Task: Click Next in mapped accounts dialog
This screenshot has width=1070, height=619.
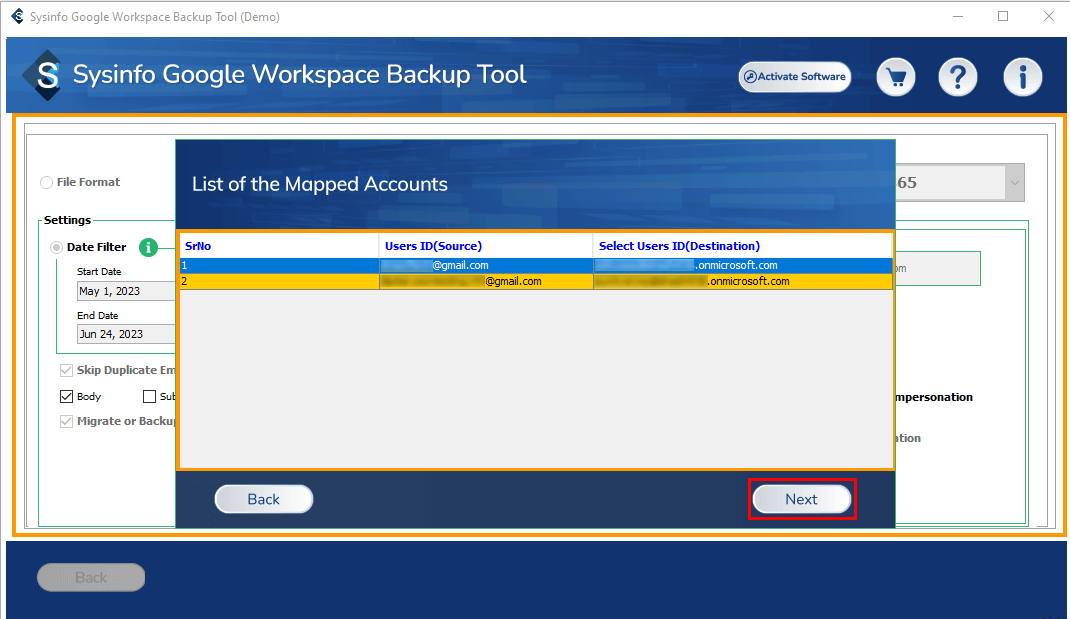Action: pyautogui.click(x=801, y=499)
